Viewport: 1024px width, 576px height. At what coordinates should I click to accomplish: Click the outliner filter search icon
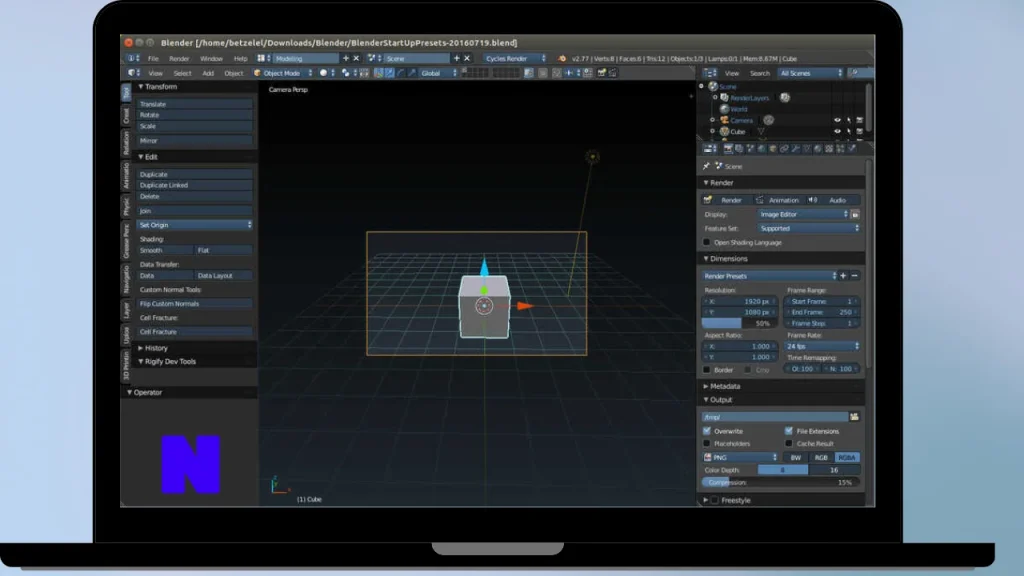(854, 72)
